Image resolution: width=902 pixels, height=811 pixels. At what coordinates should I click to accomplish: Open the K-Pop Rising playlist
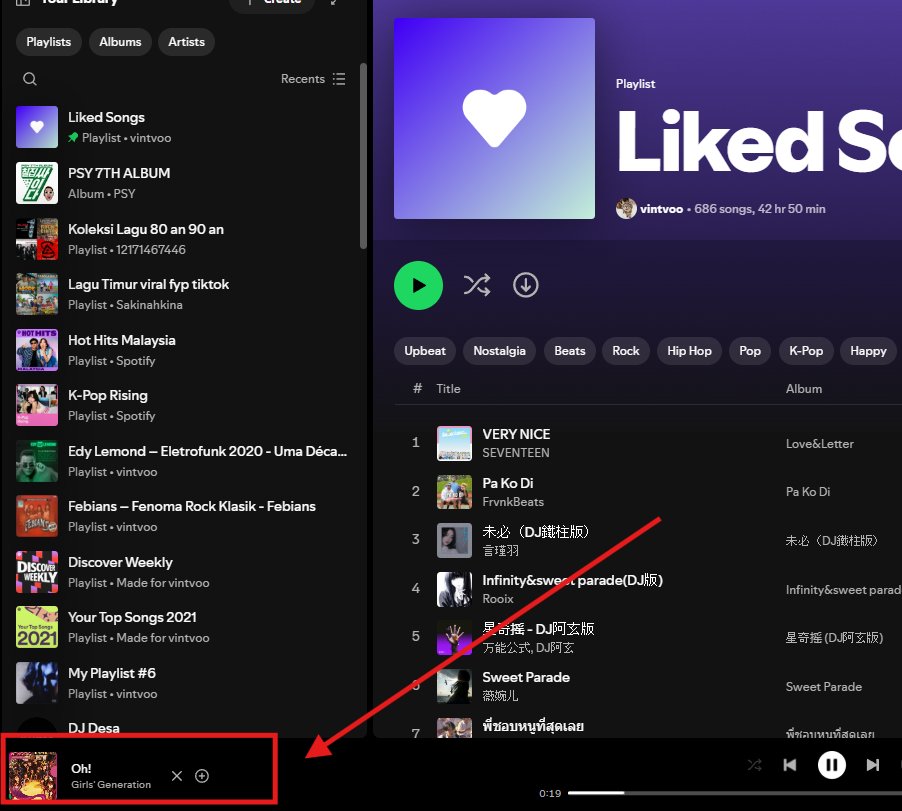click(181, 405)
